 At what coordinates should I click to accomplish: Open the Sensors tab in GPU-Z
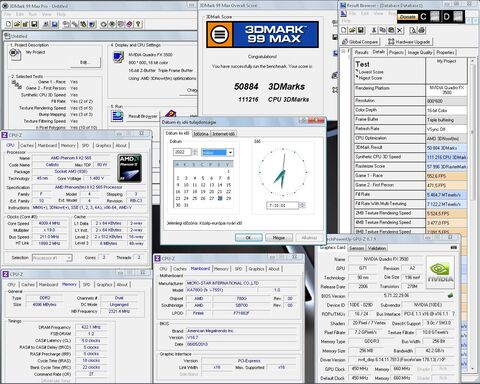pos(356,248)
